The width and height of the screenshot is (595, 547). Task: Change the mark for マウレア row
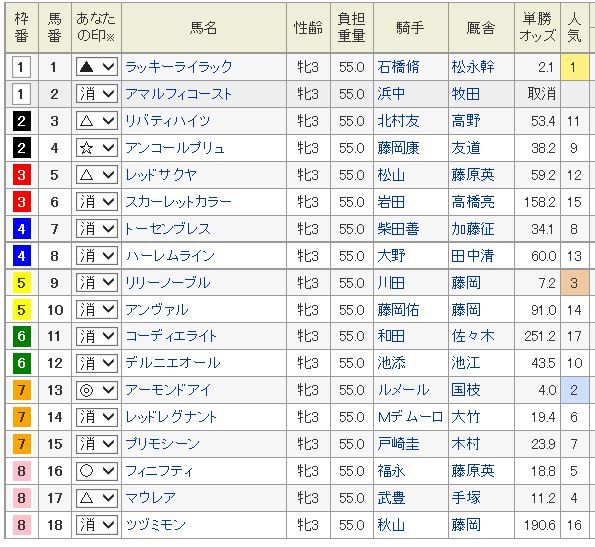96,498
